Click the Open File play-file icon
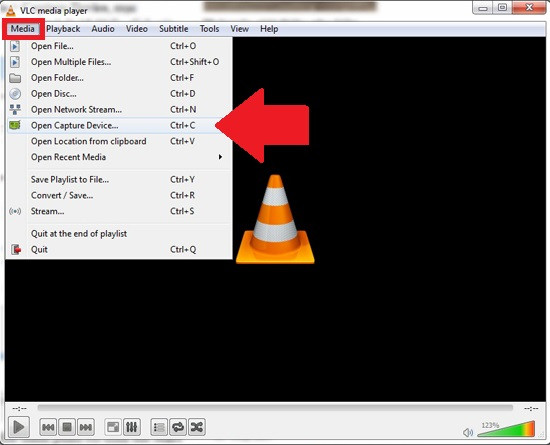The width and height of the screenshot is (550, 445). point(15,46)
